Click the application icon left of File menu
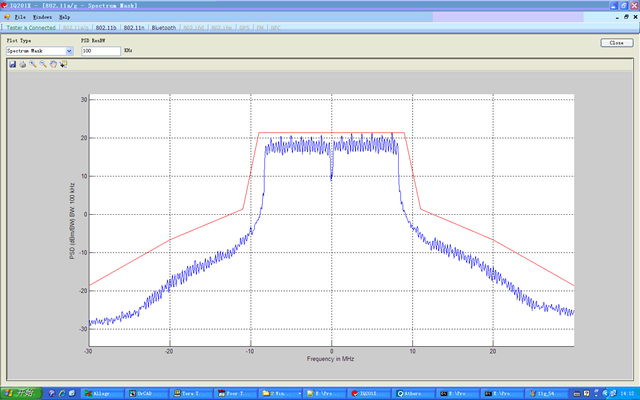The width and height of the screenshot is (640, 400). coord(7,17)
